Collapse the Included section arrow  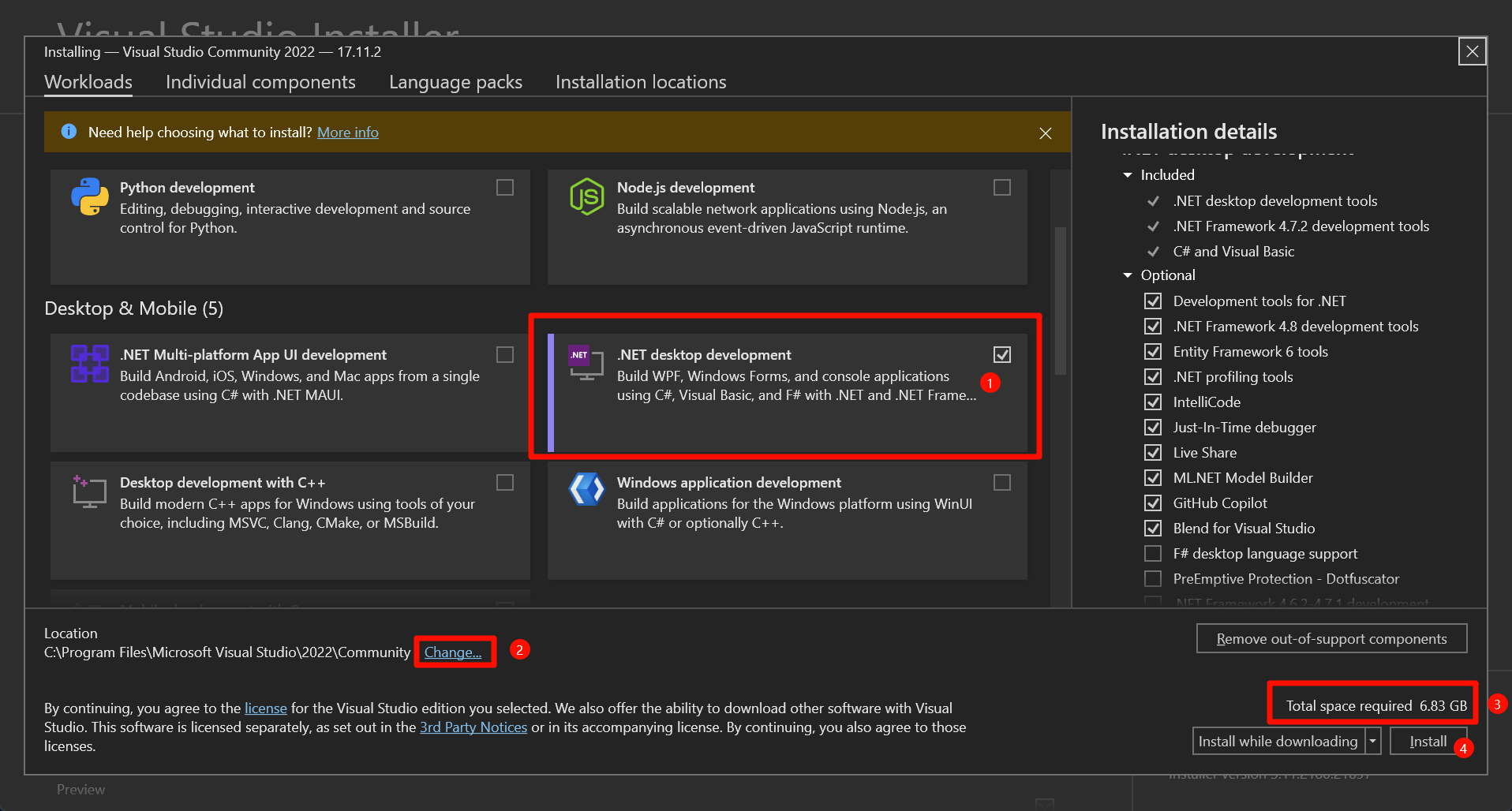coord(1128,175)
